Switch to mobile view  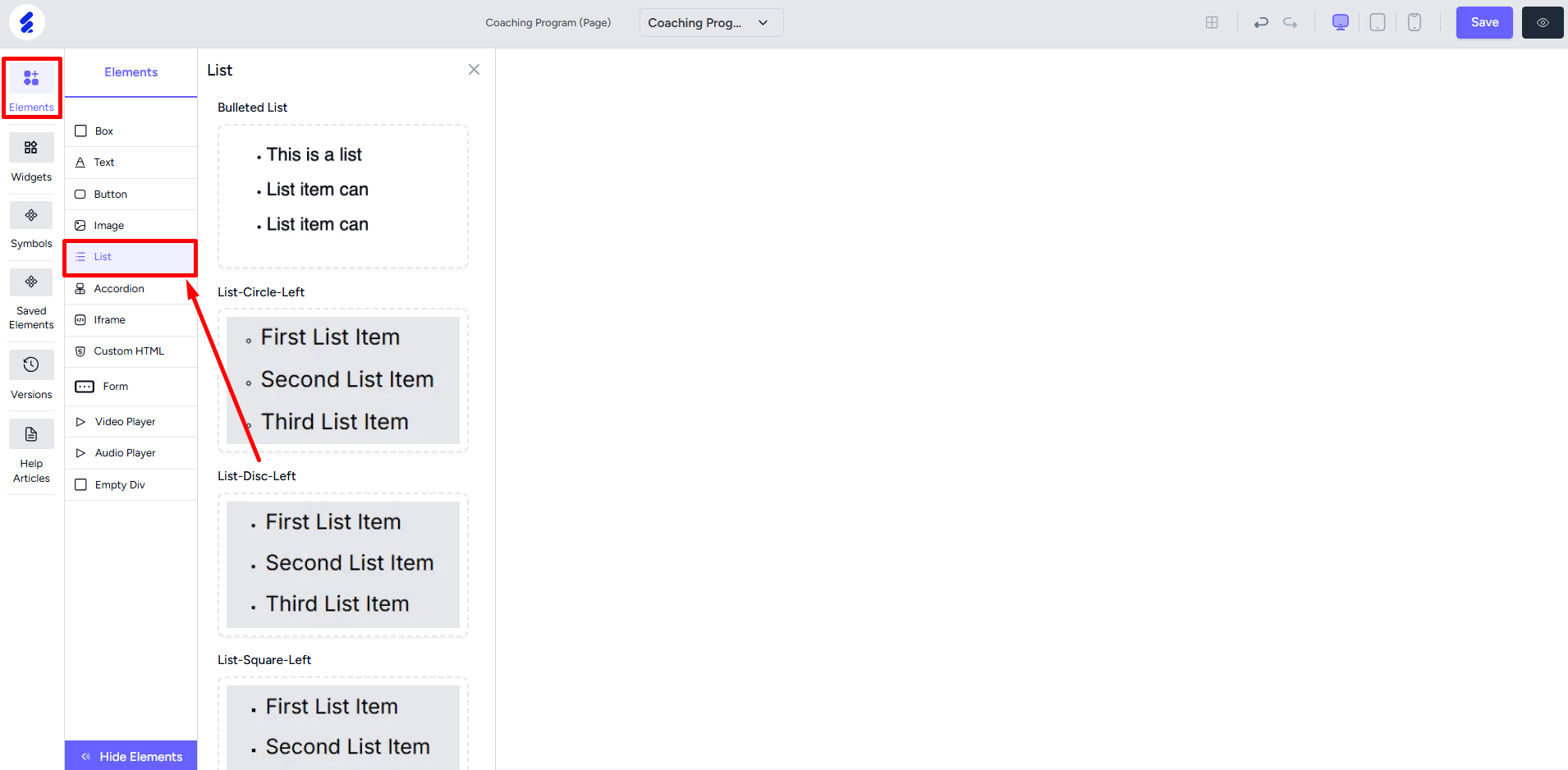click(x=1414, y=23)
